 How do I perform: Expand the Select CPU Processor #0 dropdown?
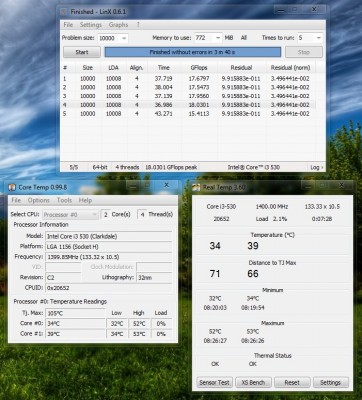(x=95, y=214)
